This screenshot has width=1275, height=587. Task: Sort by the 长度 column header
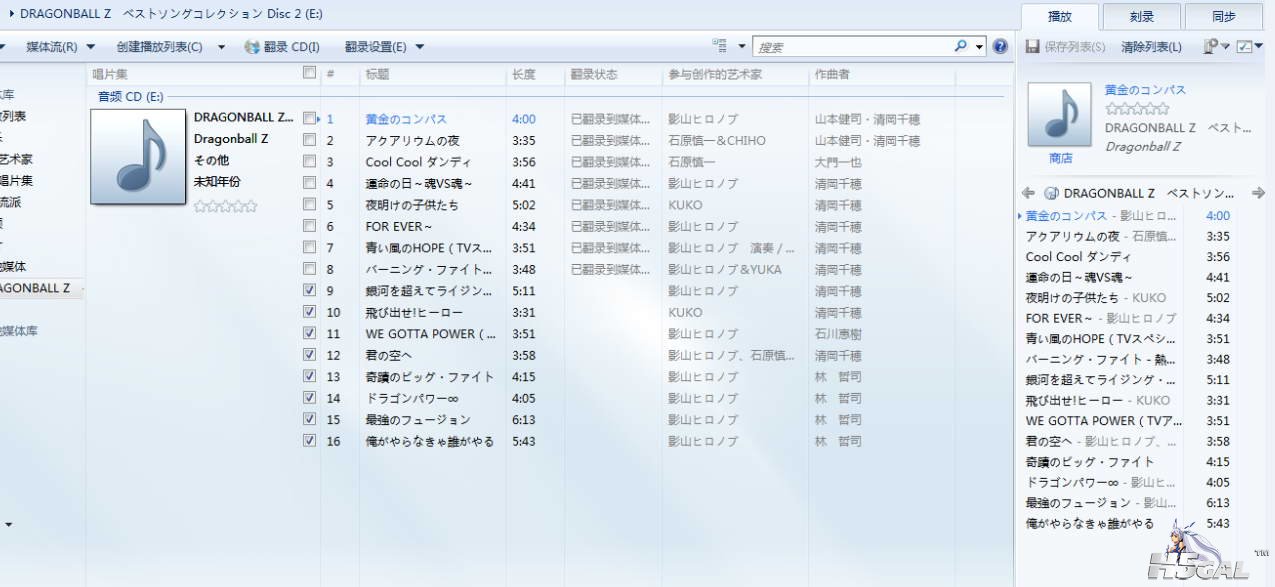tap(524, 74)
